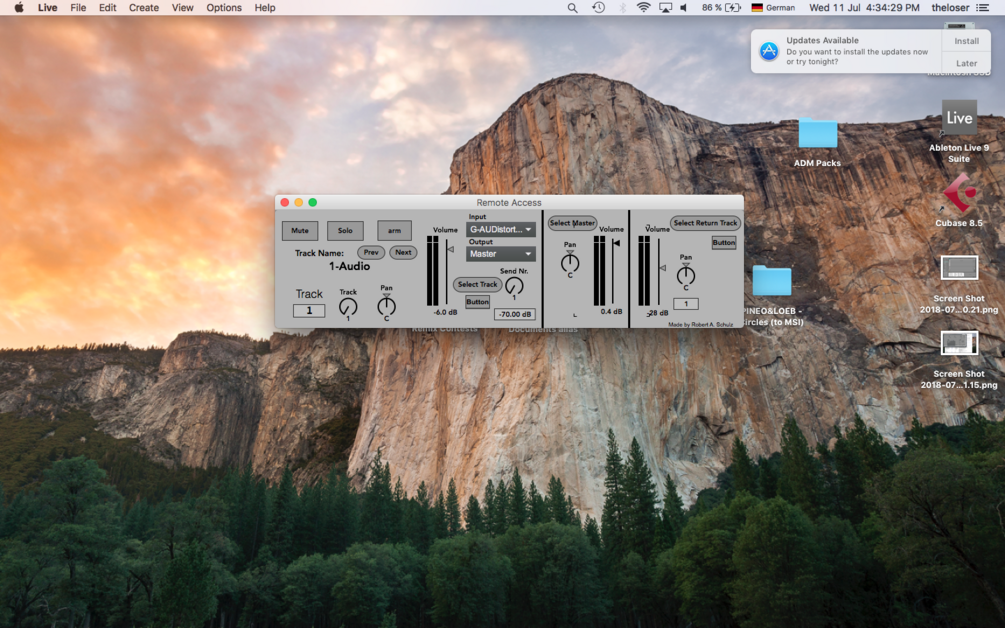This screenshot has height=628, width=1005.
Task: Toggle the arm button for the track
Action: click(394, 231)
